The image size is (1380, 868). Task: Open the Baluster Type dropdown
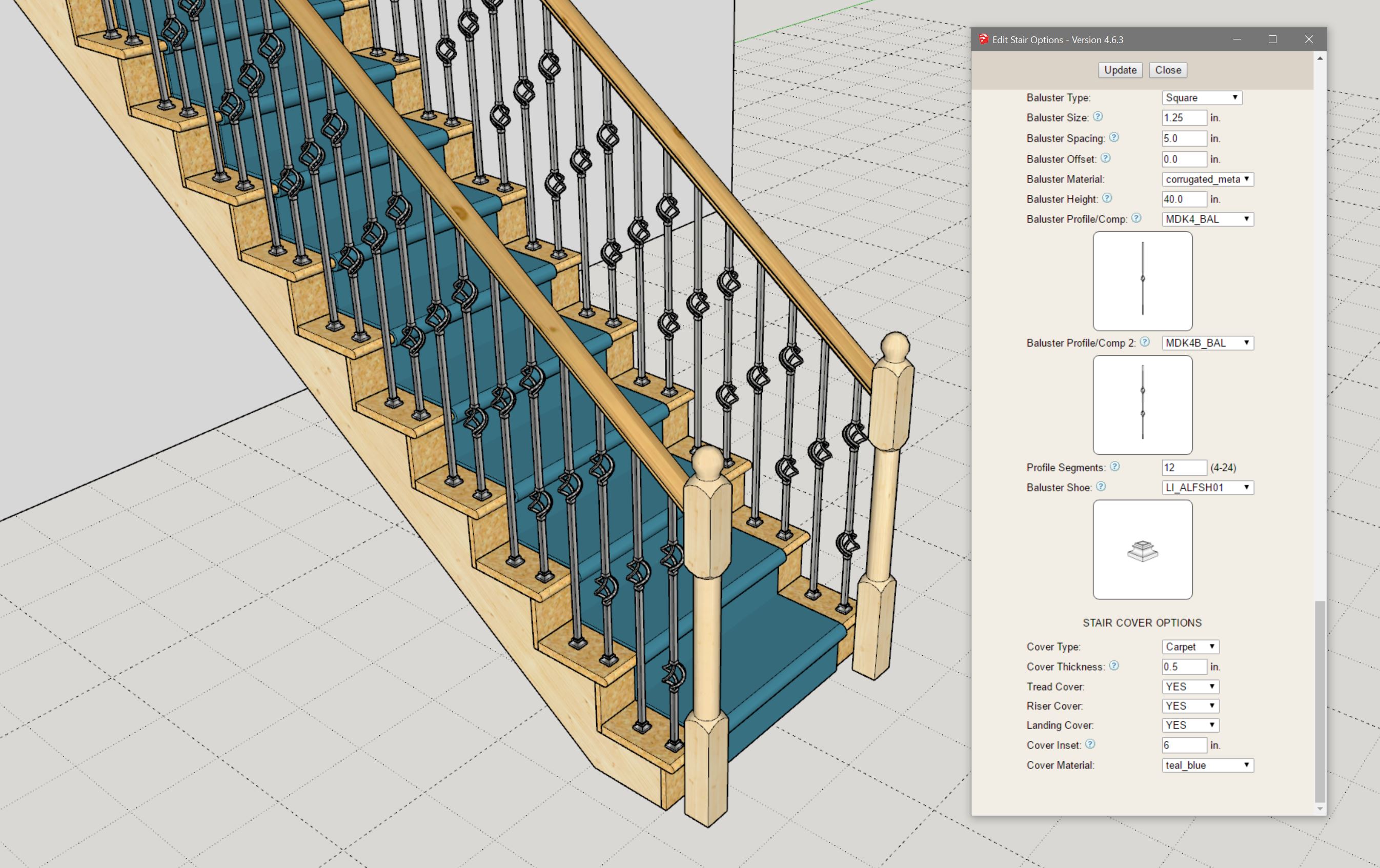pos(1202,97)
